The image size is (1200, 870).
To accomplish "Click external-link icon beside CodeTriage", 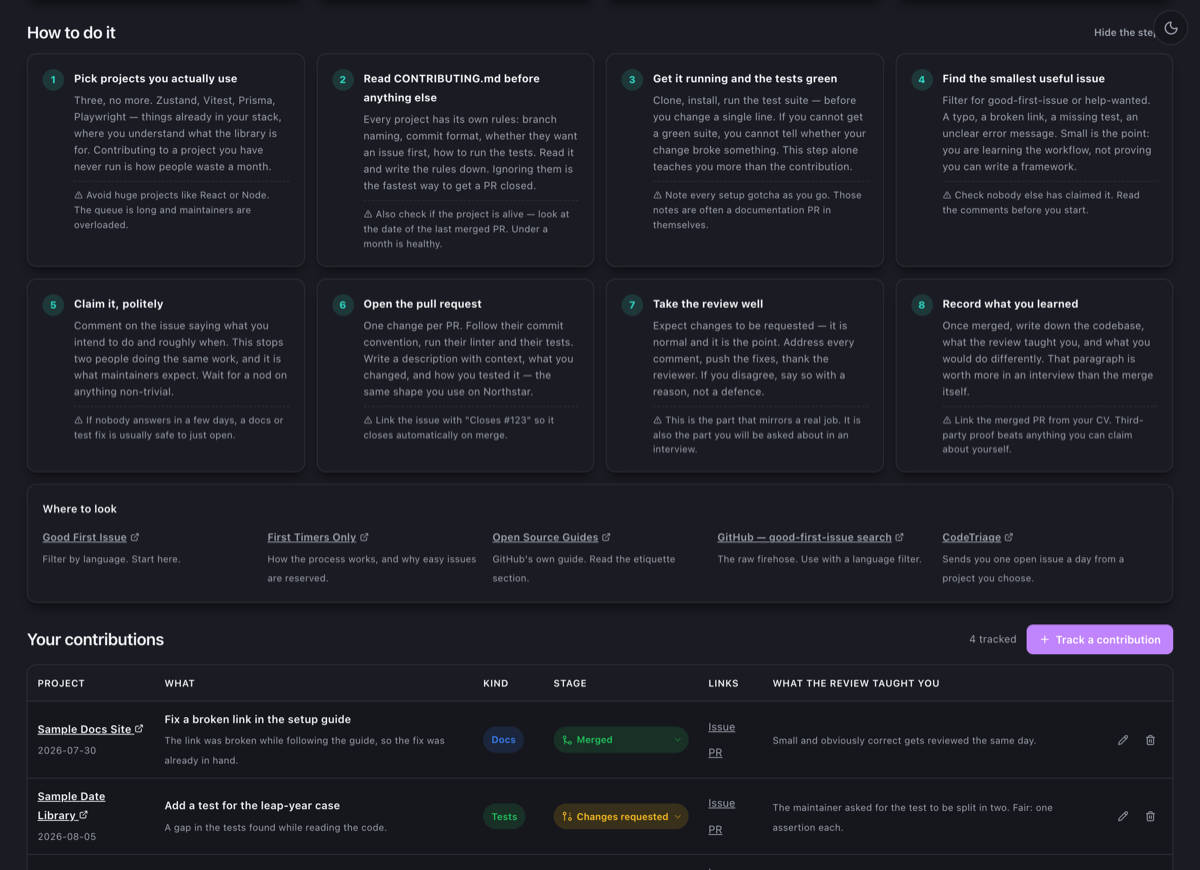I will coord(1009,537).
